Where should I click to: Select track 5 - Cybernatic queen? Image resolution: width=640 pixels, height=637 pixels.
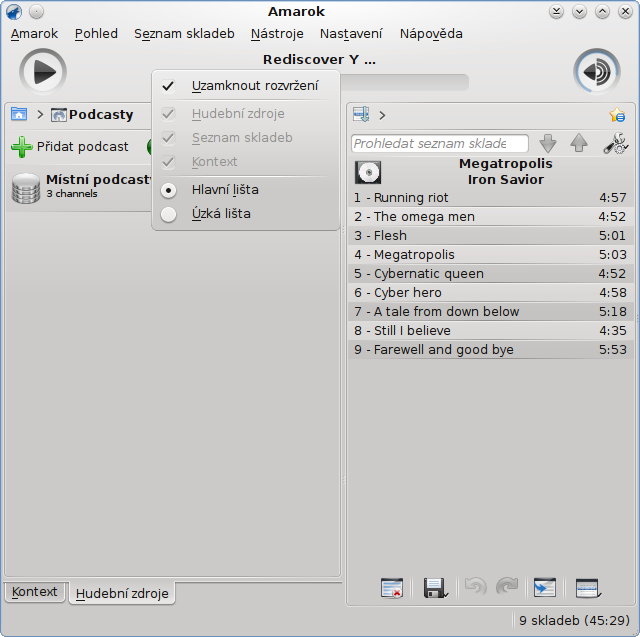pos(490,273)
